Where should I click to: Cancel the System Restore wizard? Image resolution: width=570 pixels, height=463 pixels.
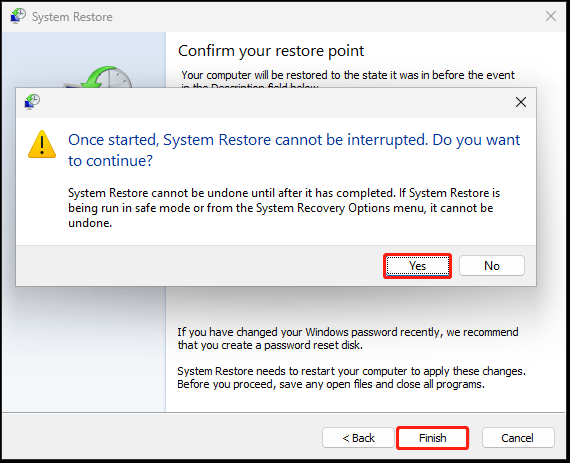[x=518, y=438]
